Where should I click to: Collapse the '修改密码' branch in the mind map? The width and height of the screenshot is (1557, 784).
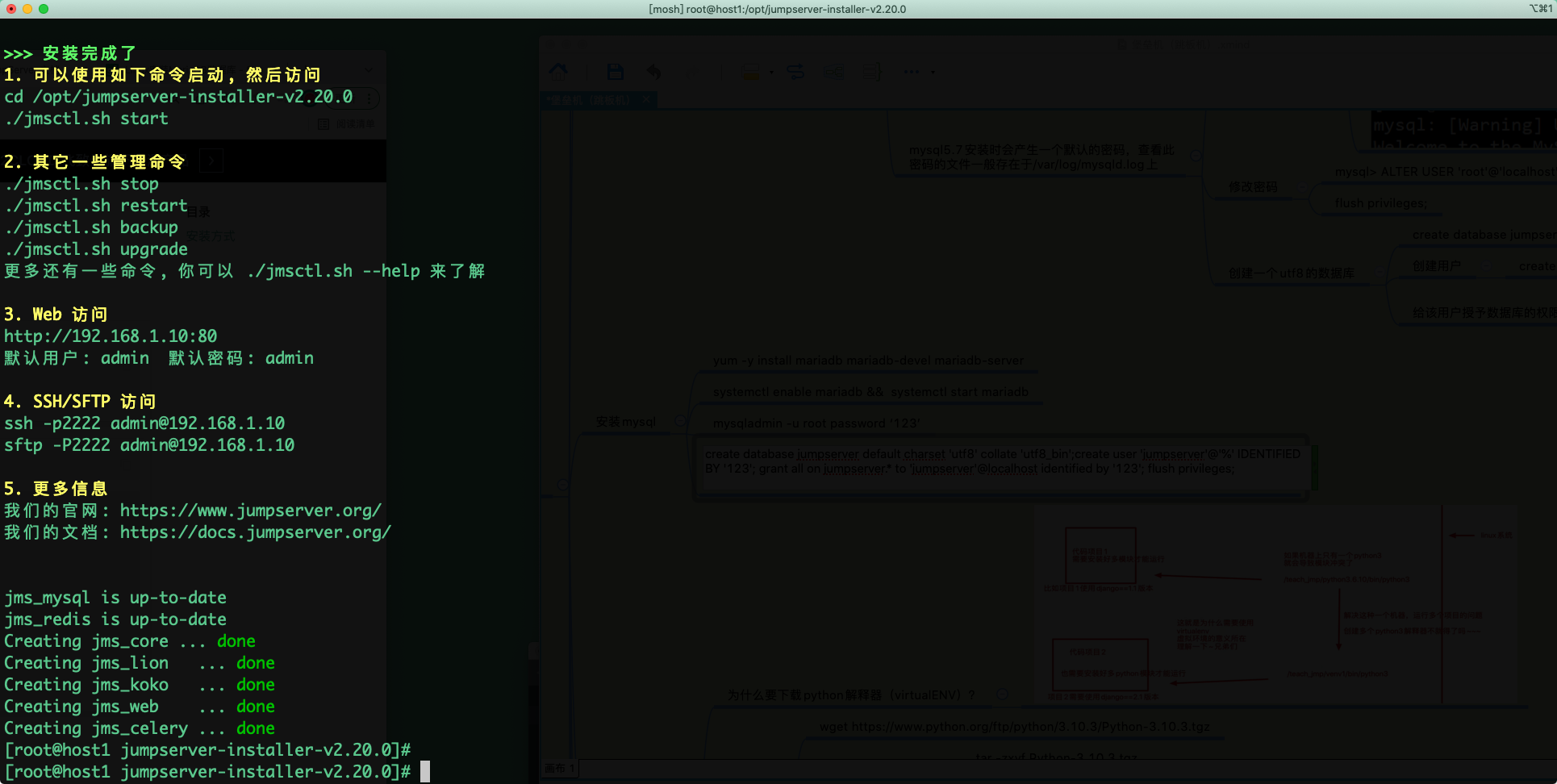coord(1301,186)
